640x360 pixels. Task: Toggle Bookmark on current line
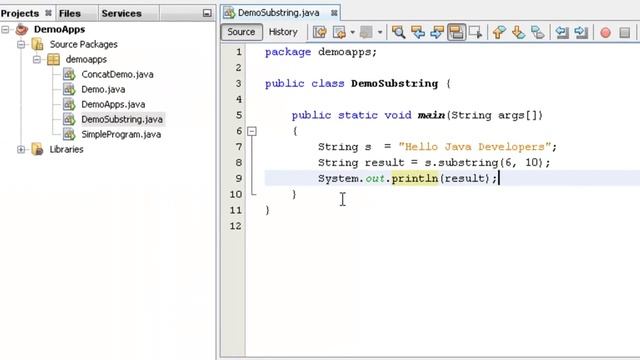538,32
